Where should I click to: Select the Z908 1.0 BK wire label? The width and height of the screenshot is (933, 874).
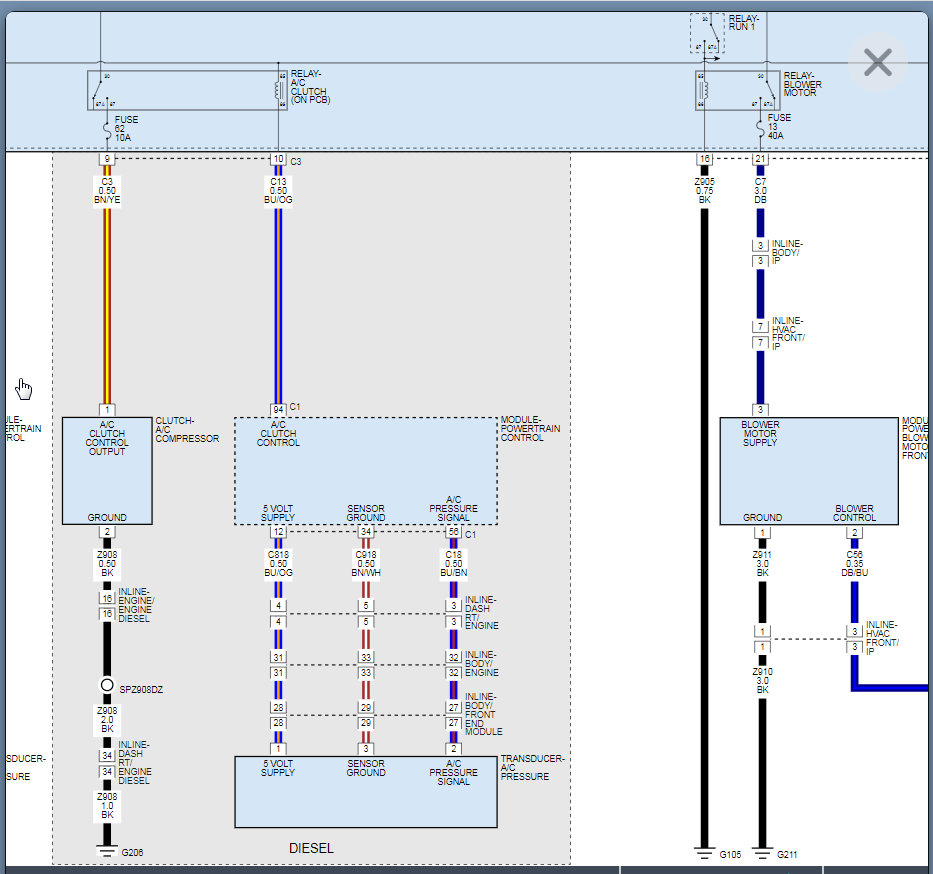pos(107,806)
